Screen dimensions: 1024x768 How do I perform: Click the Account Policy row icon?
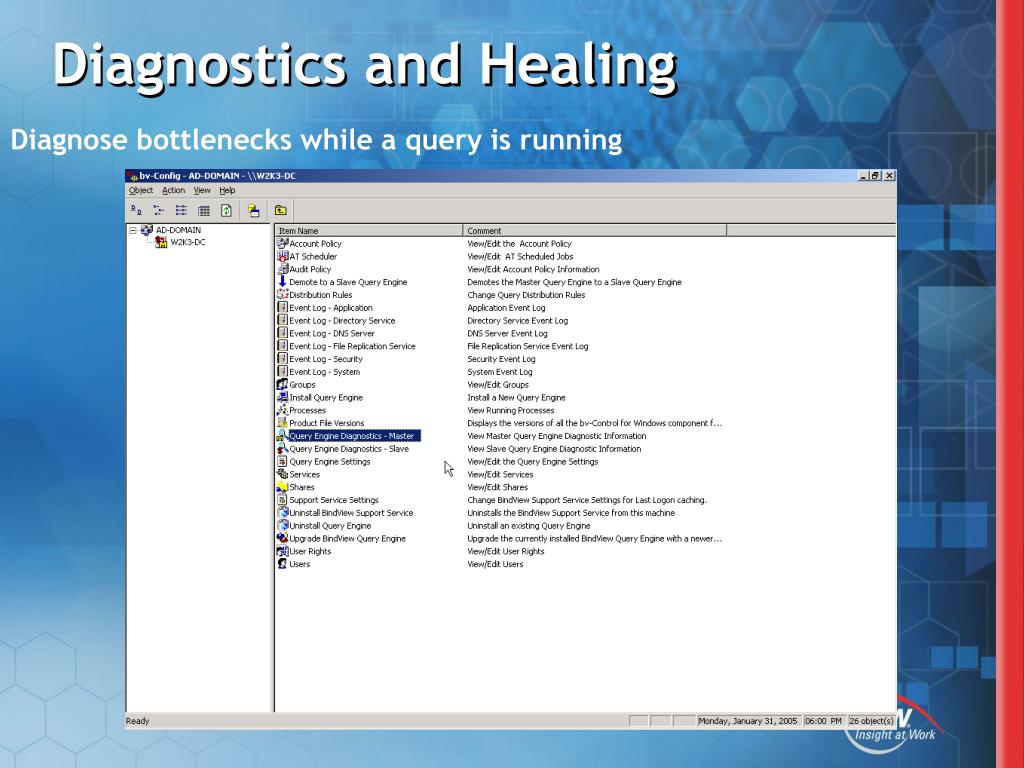(x=282, y=244)
